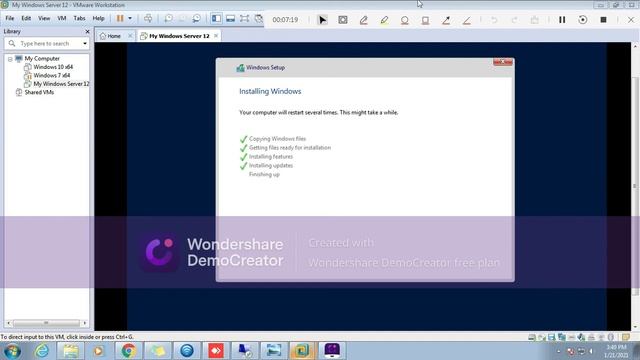Open Windows Explorer from taskbar
The height and width of the screenshot is (360, 640).
click(71, 351)
